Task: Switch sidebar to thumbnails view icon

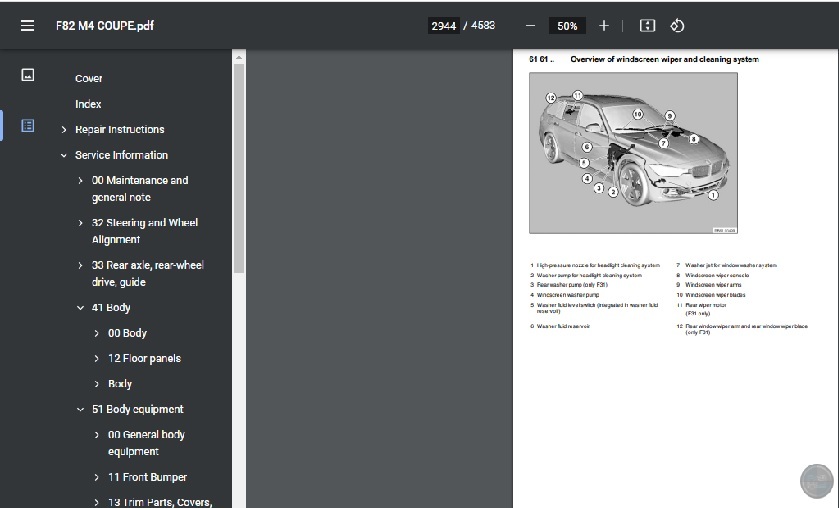Action: [28, 75]
